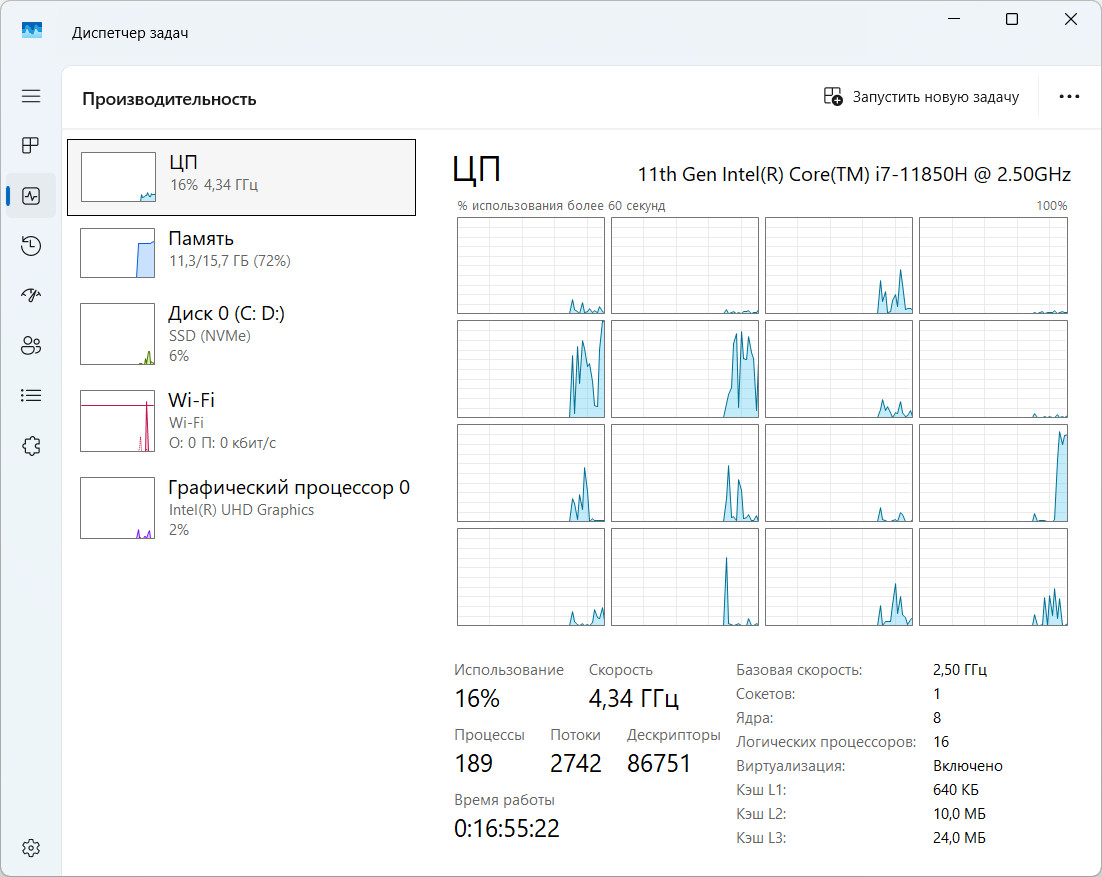Click the % использования более 60 секунд label
Image resolution: width=1102 pixels, height=877 pixels.
(561, 206)
